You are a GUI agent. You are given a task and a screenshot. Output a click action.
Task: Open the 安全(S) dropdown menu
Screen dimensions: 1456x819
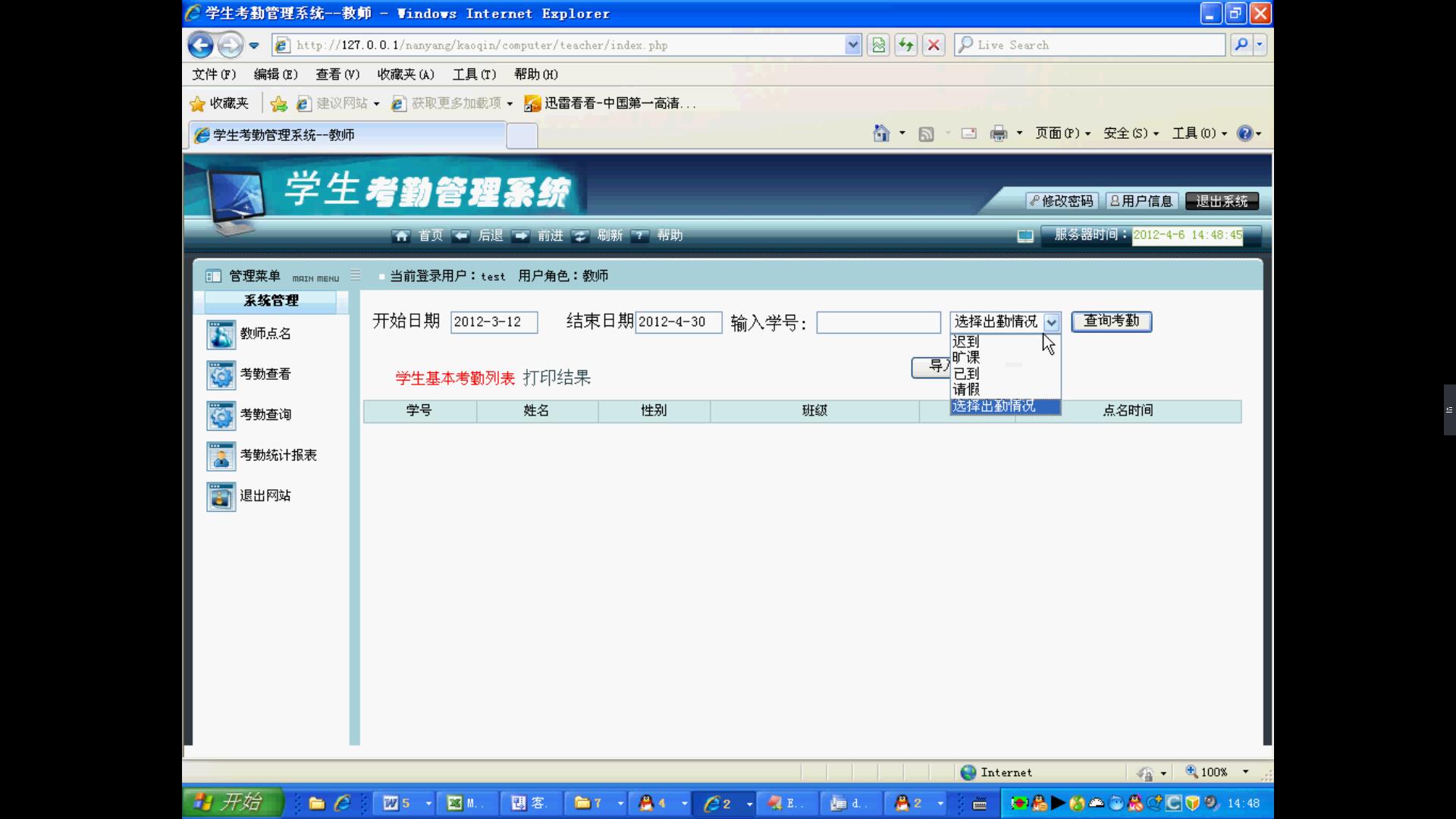tap(1131, 133)
